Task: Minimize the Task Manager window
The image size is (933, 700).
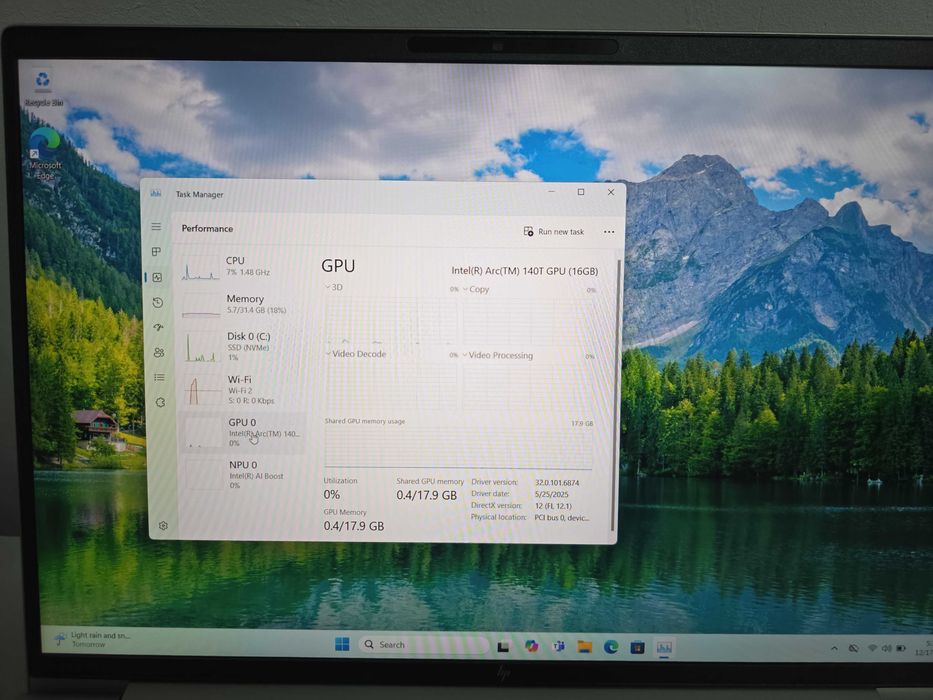Action: pos(552,191)
